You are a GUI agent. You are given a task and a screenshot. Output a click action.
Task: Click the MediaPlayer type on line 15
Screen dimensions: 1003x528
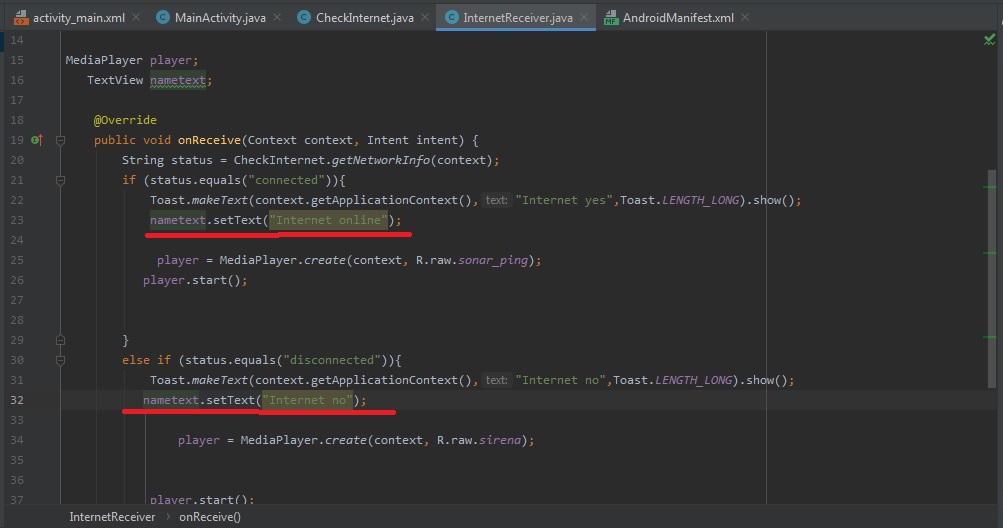[x=104, y=60]
